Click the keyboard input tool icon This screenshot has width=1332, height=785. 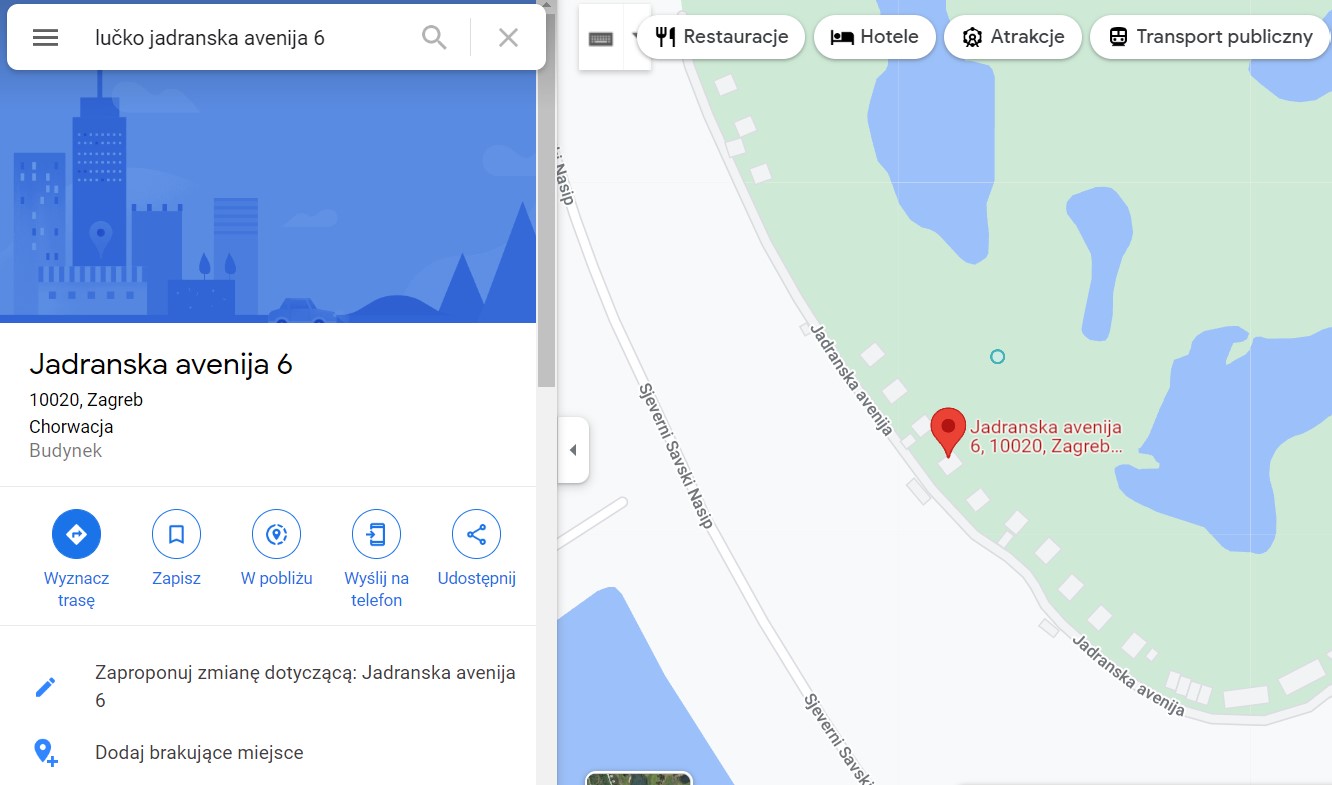[x=601, y=39]
